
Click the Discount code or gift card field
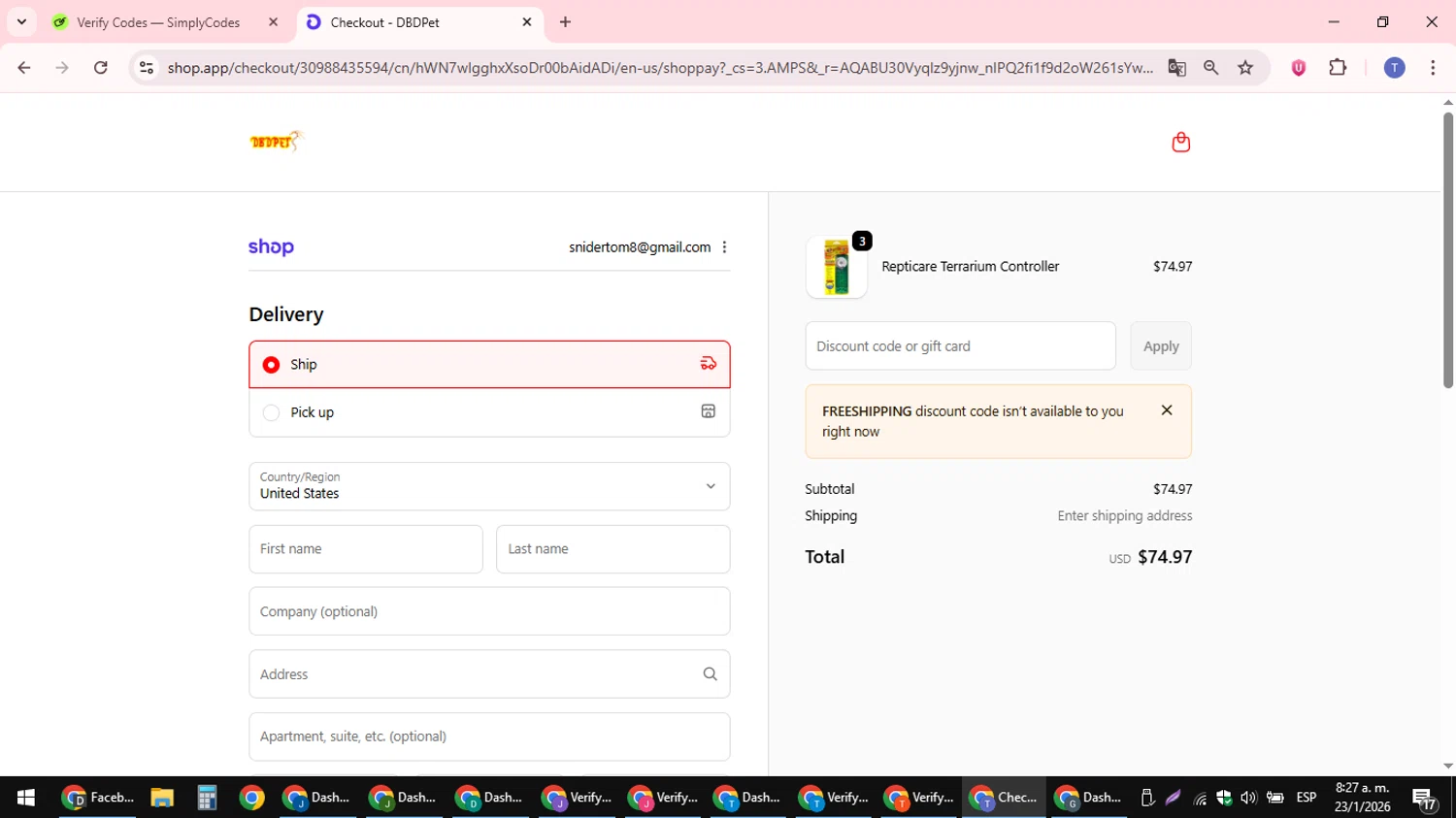point(960,346)
